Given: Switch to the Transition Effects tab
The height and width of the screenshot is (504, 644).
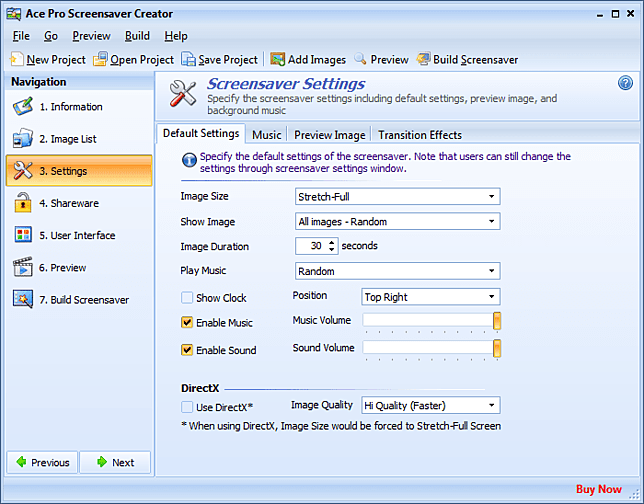Looking at the screenshot, I should (419, 135).
